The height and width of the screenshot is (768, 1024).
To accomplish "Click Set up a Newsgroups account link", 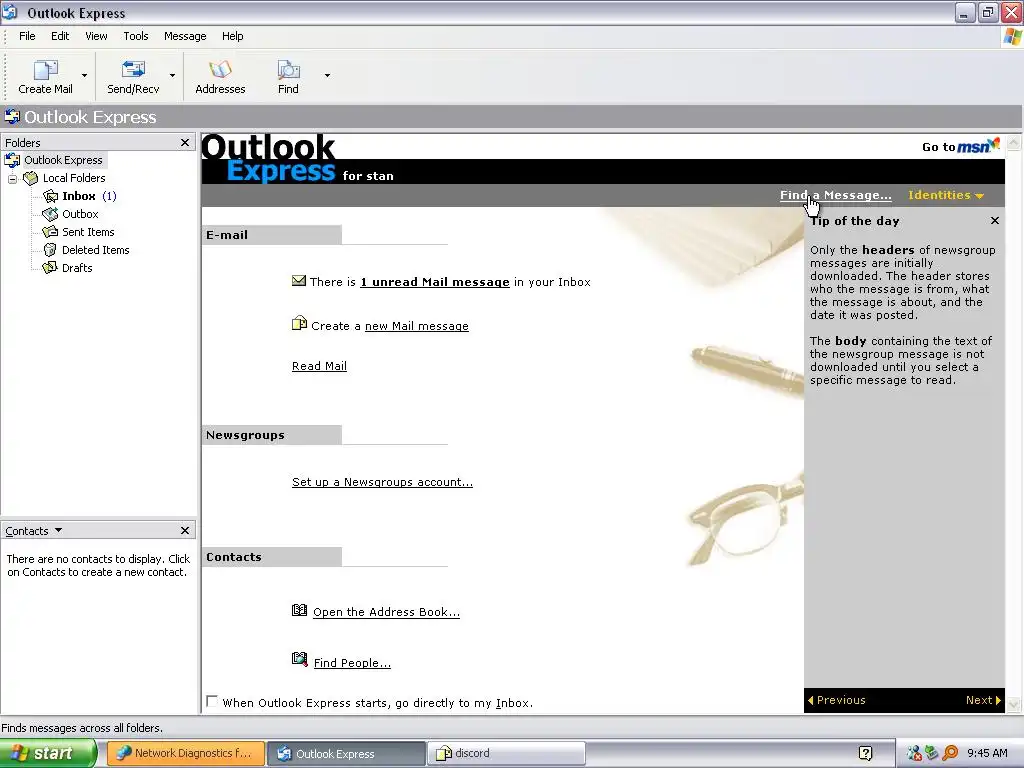I will tap(383, 482).
